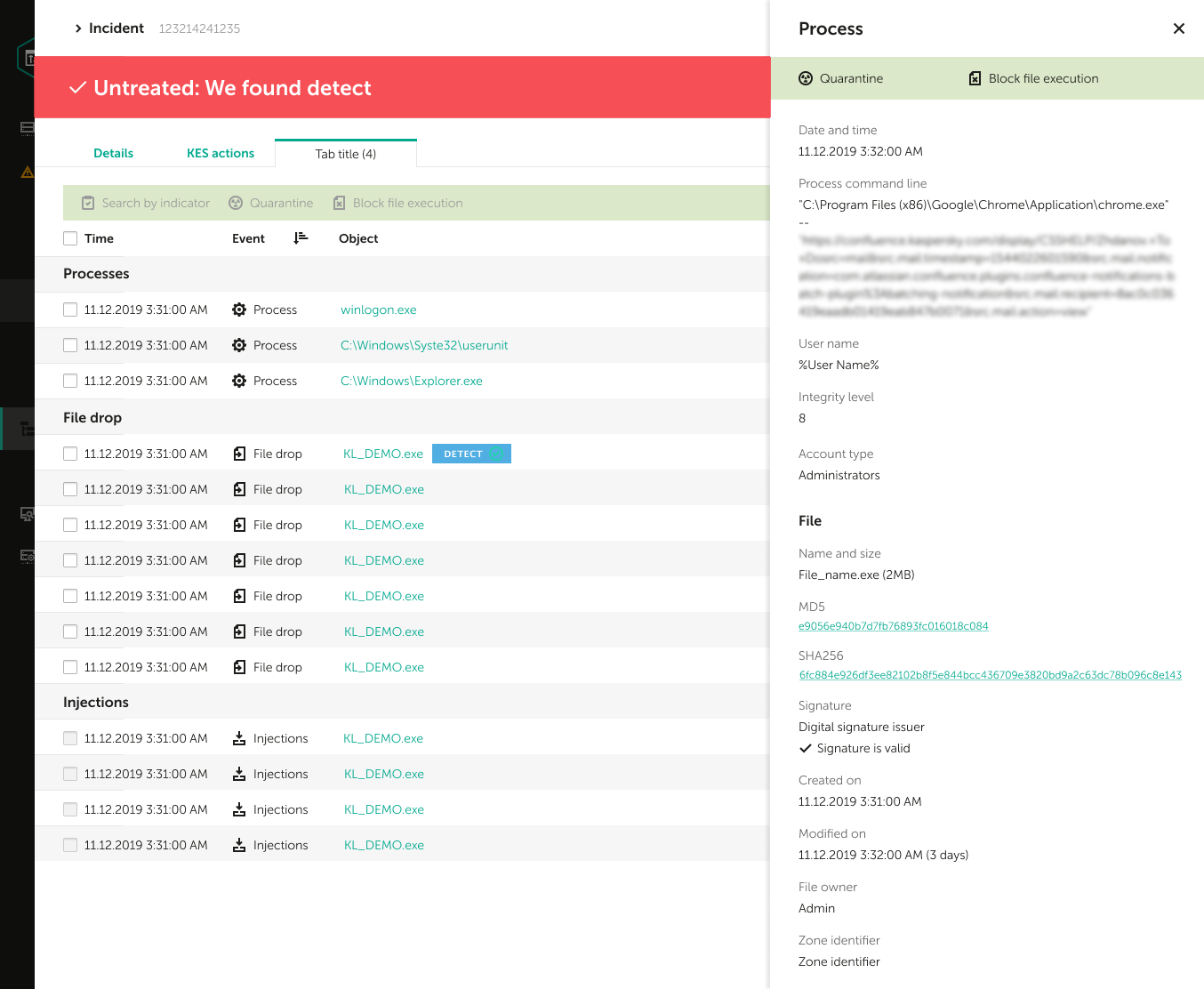Image resolution: width=1204 pixels, height=989 pixels.
Task: Open the C:\Windows\Syste32\userunit link
Action: click(424, 345)
